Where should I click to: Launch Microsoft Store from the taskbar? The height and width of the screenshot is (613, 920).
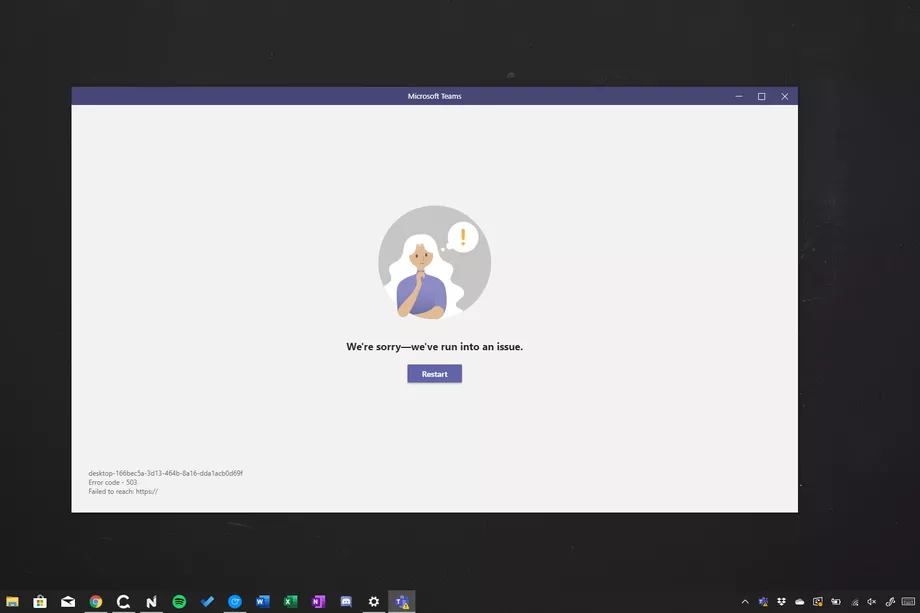point(40,601)
